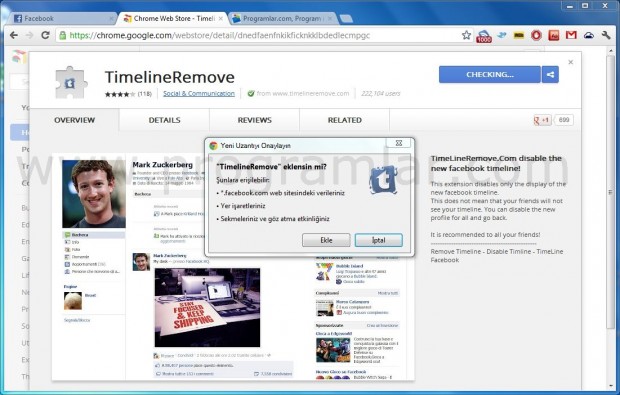Click the Google +1 button

click(542, 120)
